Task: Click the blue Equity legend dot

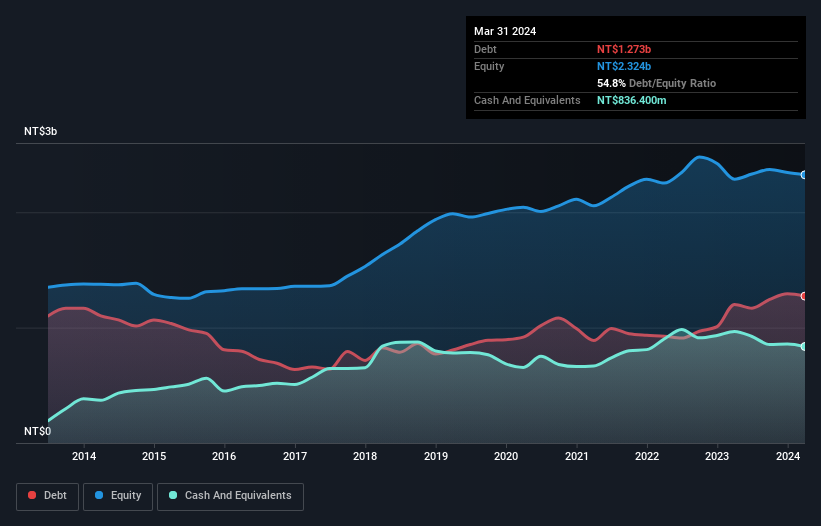Action: pos(99,495)
